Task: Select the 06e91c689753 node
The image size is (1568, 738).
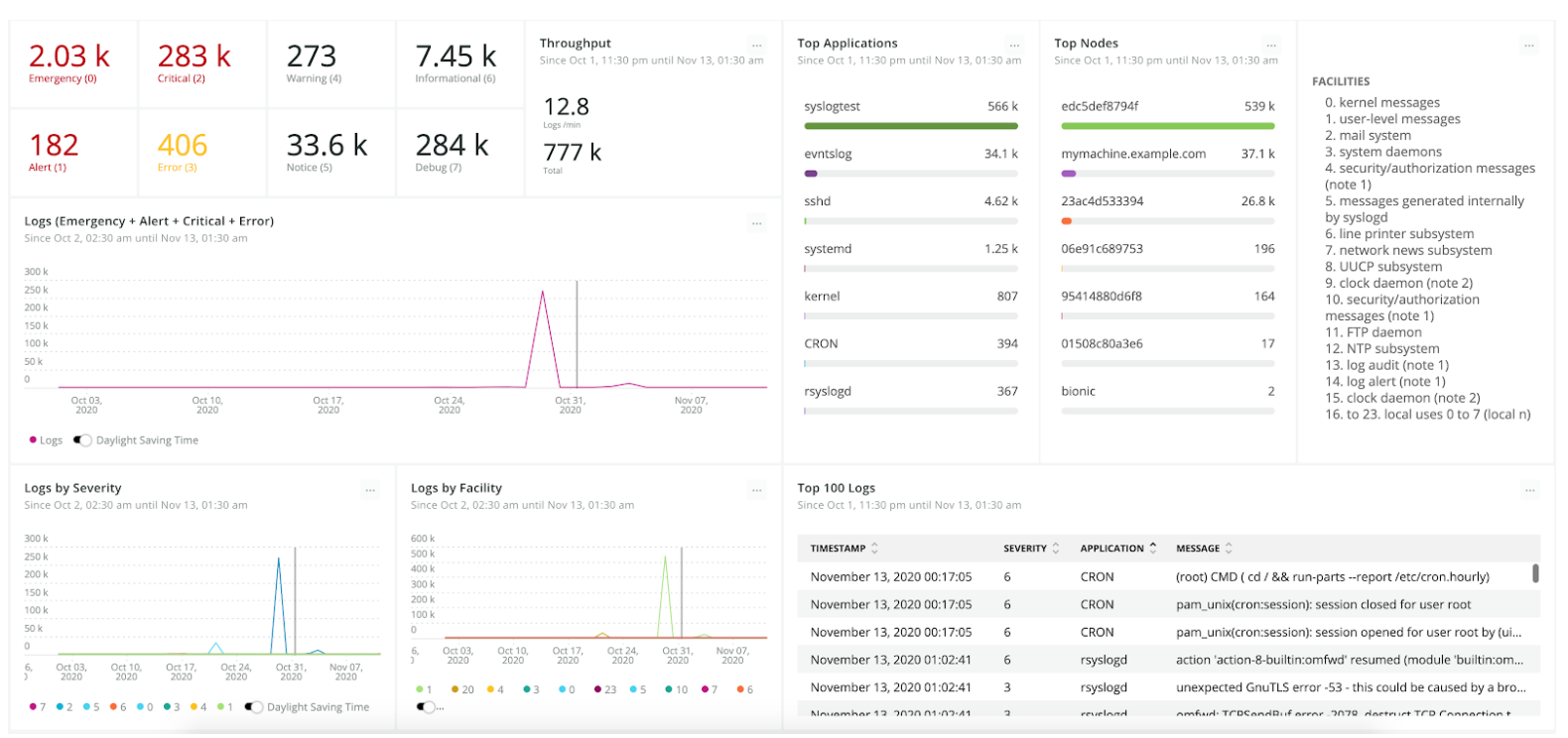Action: (1168, 256)
